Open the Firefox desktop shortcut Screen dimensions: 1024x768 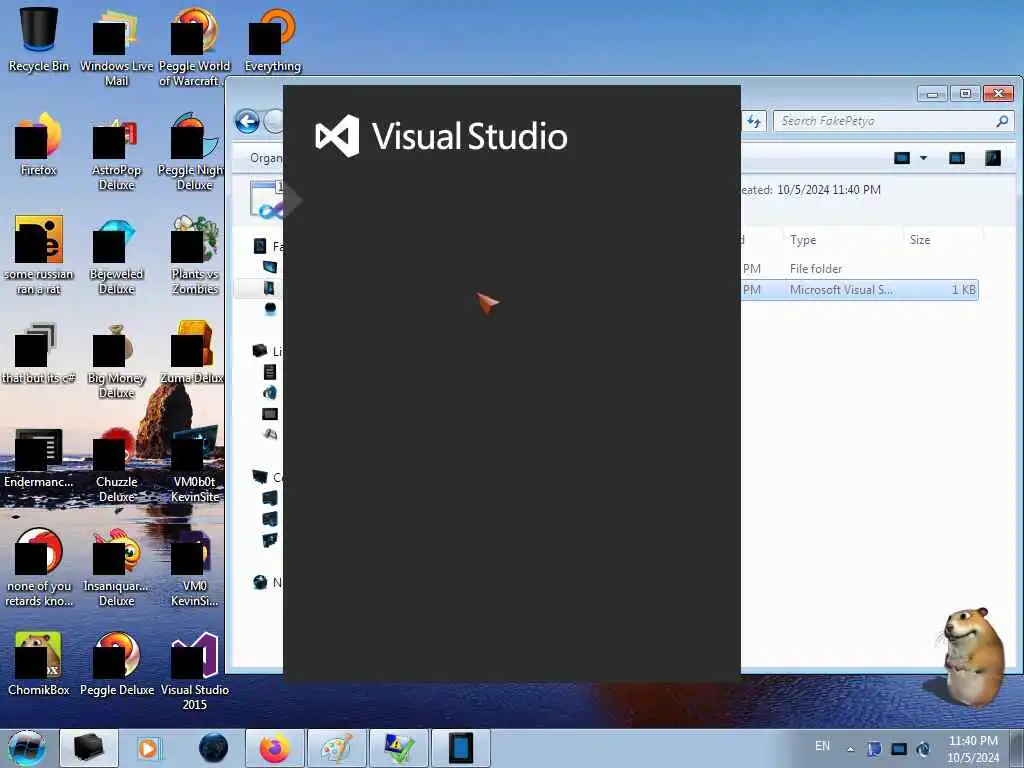point(39,144)
